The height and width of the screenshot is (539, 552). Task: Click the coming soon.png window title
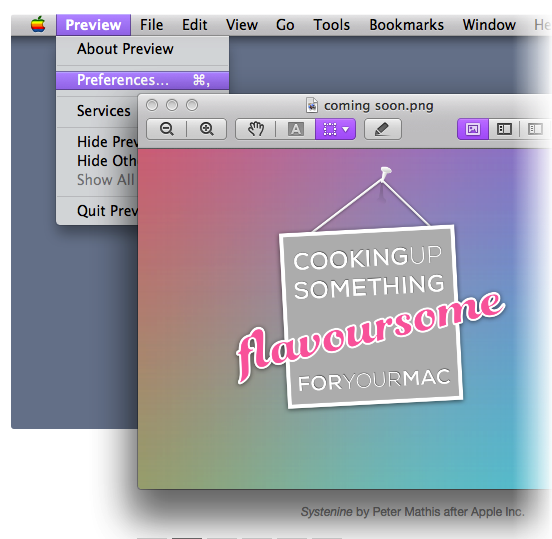coord(378,106)
